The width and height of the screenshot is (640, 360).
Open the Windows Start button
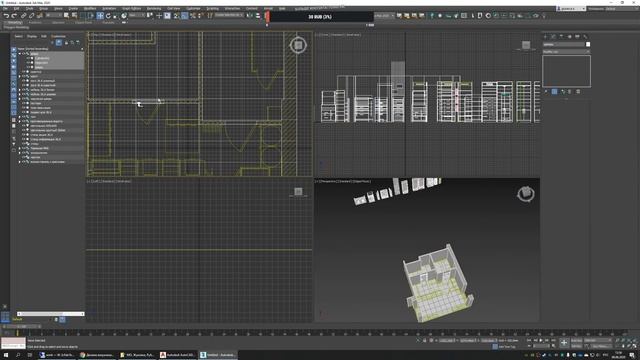[x=6, y=355]
